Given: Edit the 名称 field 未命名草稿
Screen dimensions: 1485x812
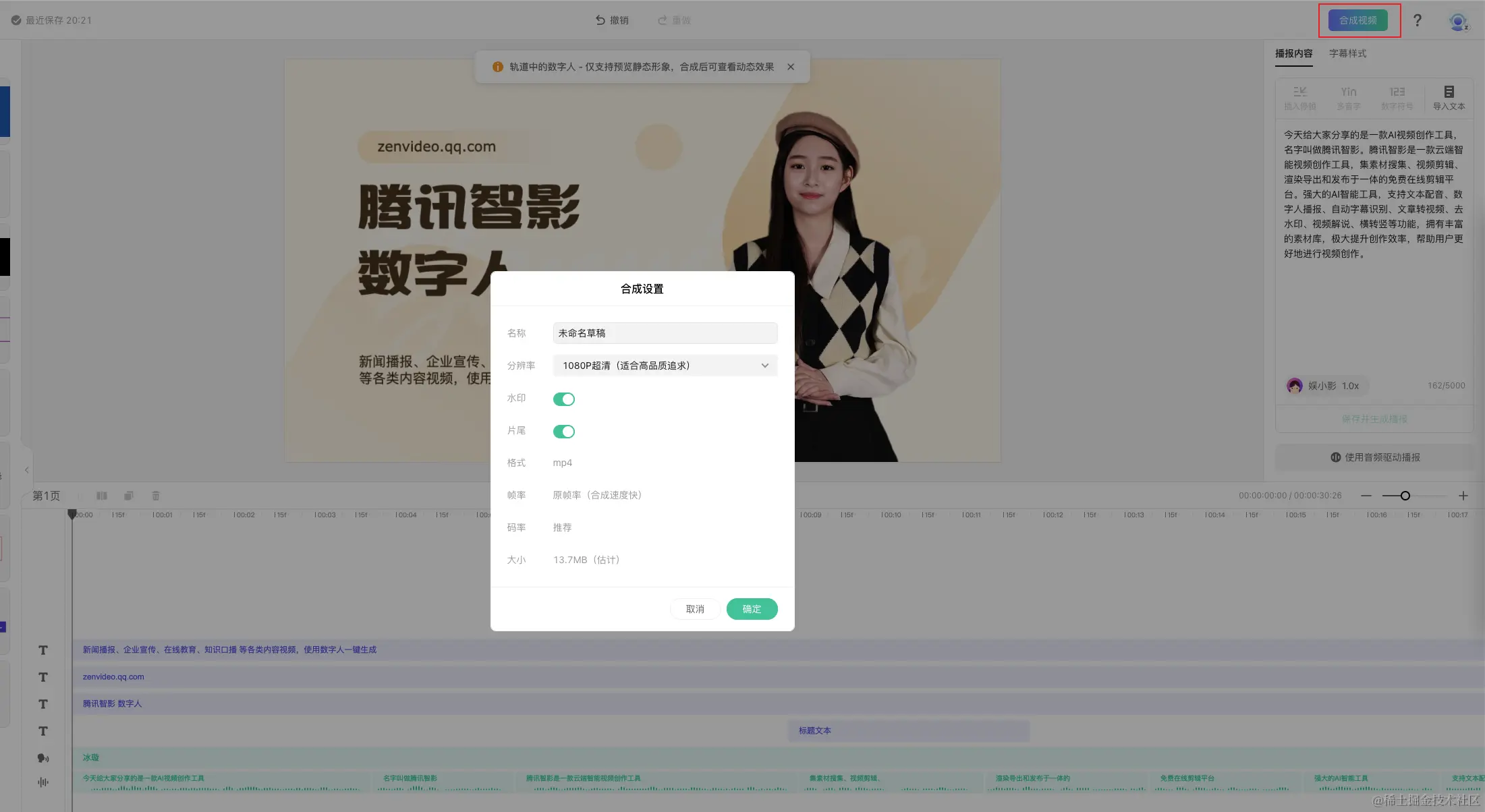Looking at the screenshot, I should [665, 333].
